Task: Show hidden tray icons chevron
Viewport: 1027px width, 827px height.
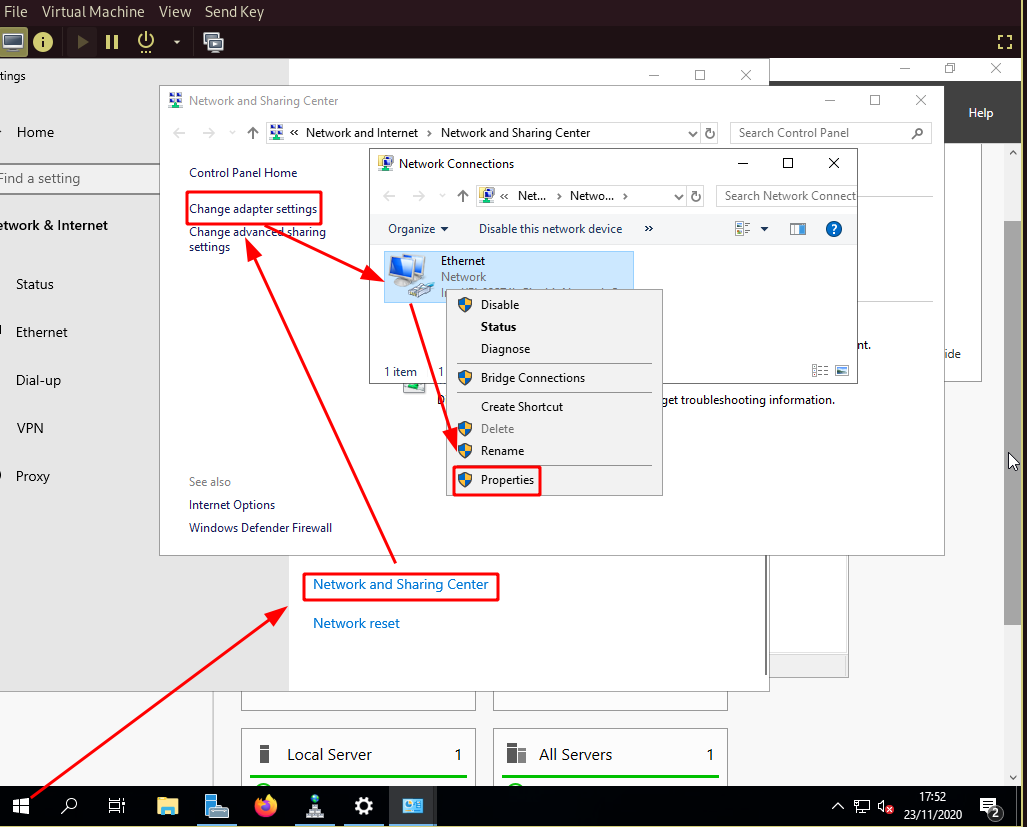Action: 838,807
